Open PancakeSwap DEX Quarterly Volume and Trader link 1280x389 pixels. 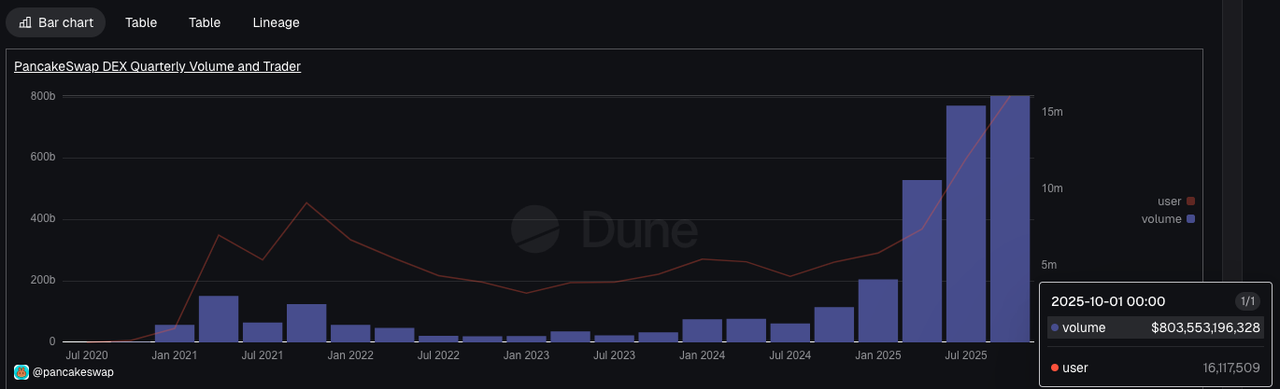coord(157,67)
